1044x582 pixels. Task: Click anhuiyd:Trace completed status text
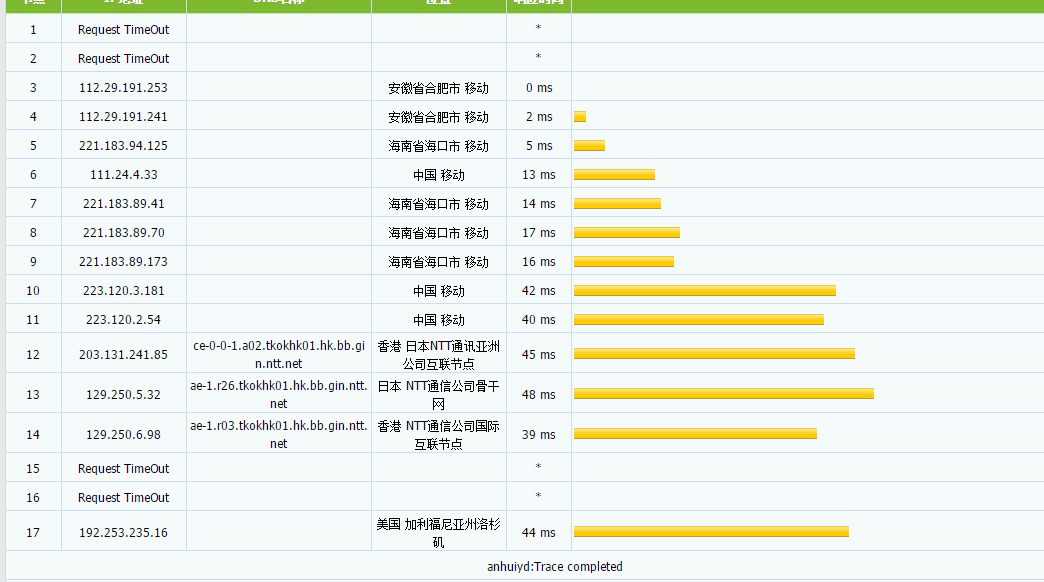(x=555, y=567)
